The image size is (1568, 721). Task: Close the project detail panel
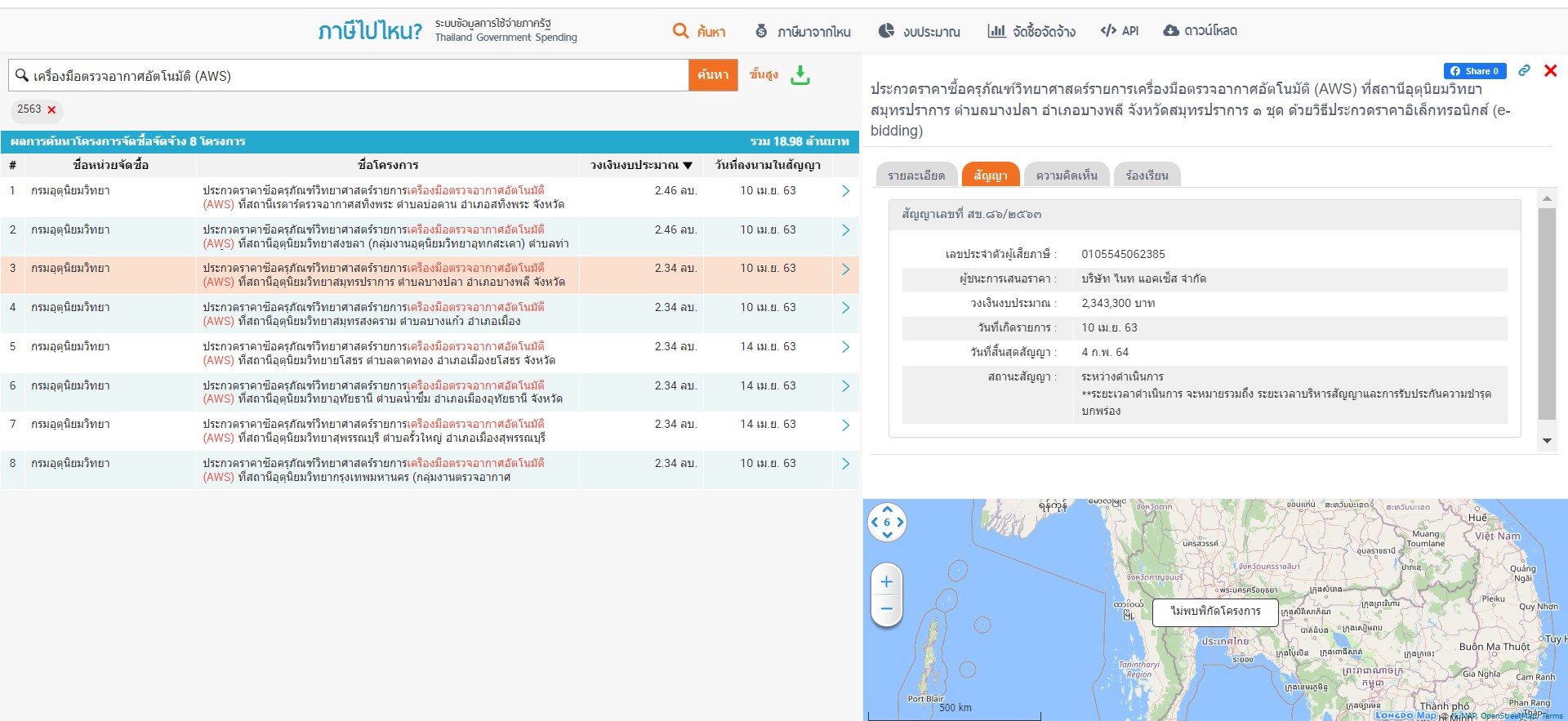point(1550,71)
